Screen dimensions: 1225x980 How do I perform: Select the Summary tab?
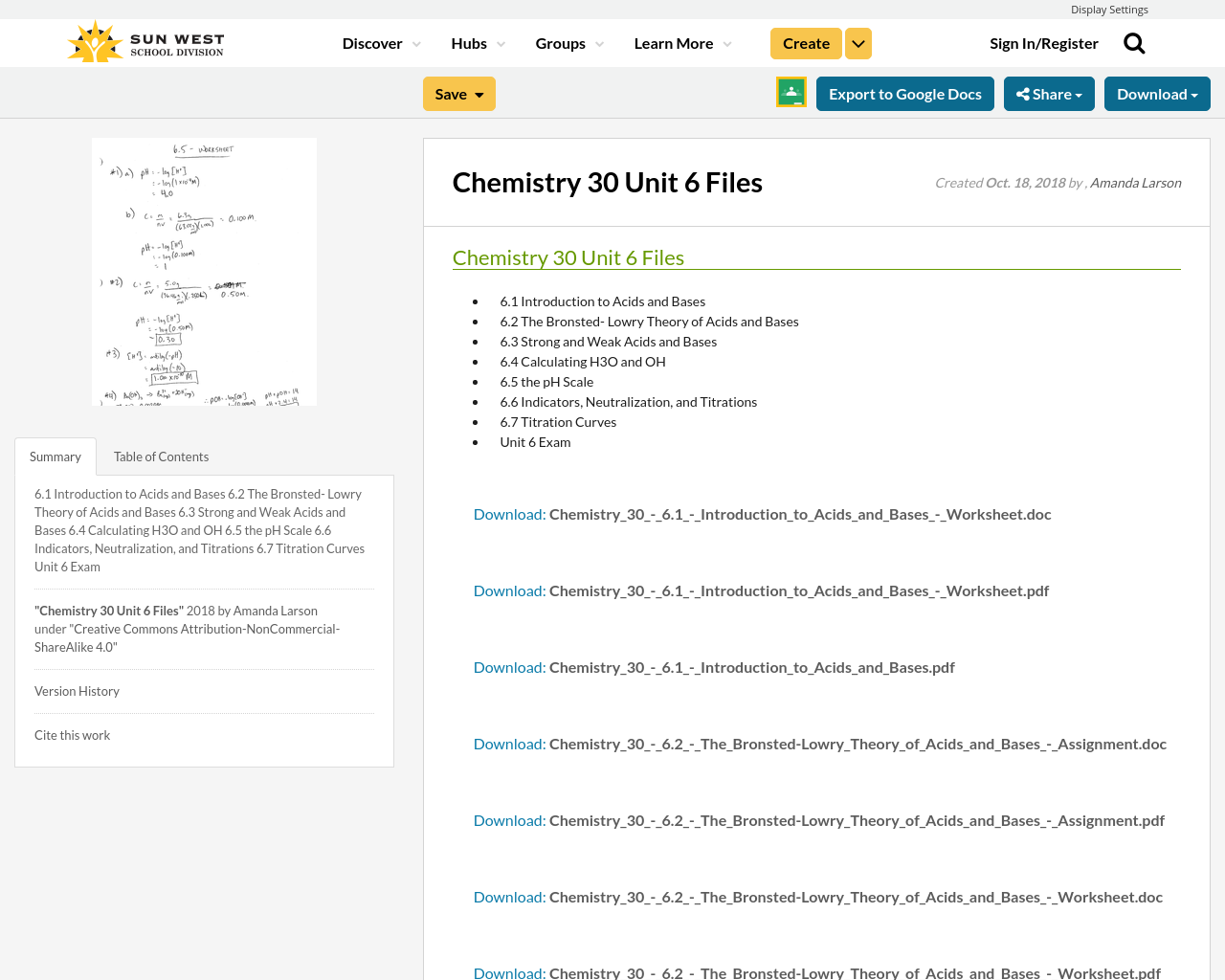pyautogui.click(x=55, y=456)
